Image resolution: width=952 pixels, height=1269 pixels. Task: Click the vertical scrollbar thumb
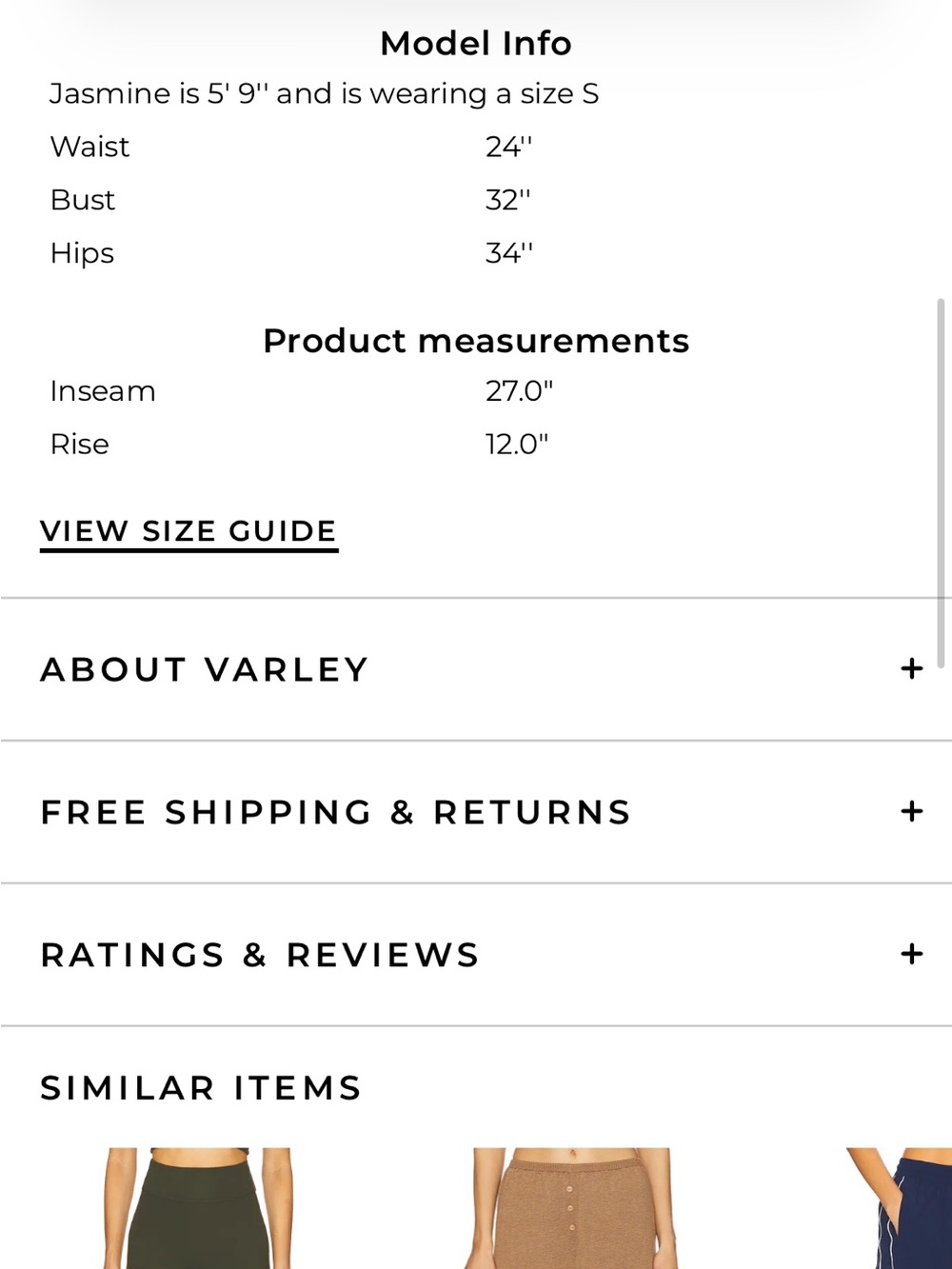pyautogui.click(x=941, y=483)
